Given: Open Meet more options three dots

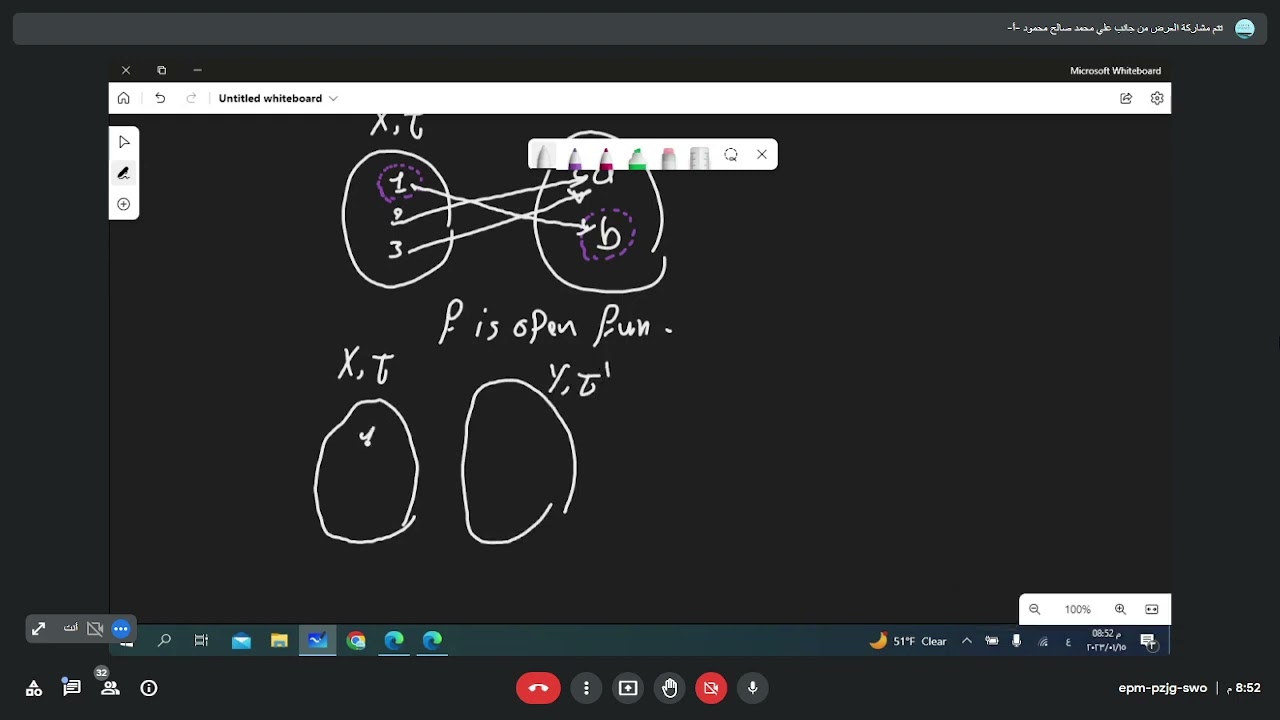Looking at the screenshot, I should 586,688.
